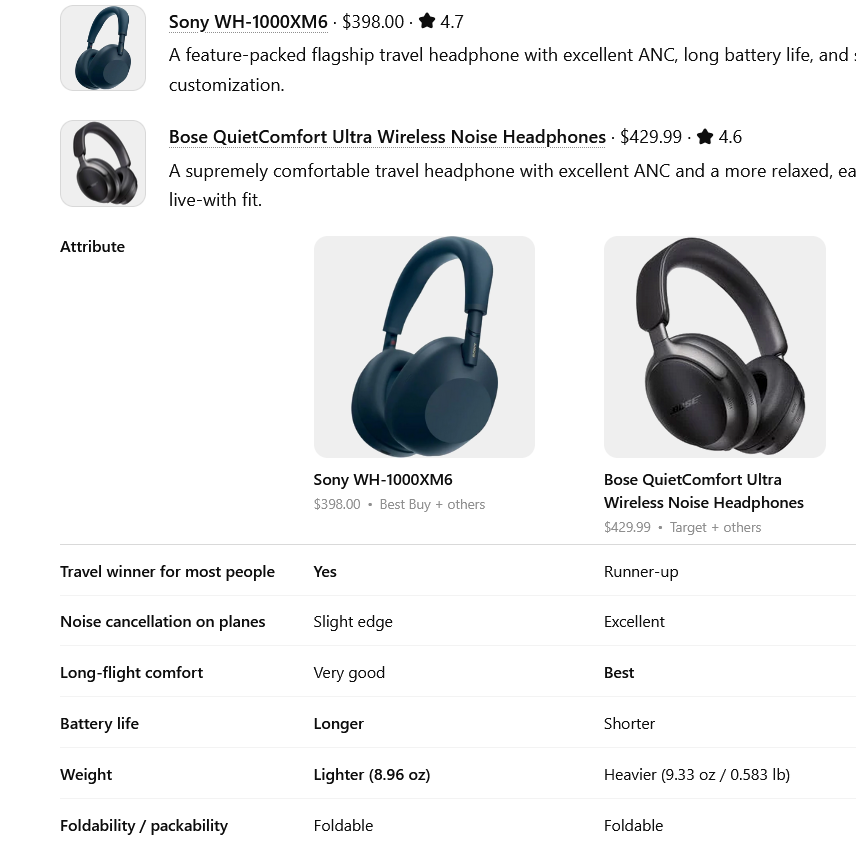Click the Best long-flight comfort value

(619, 672)
